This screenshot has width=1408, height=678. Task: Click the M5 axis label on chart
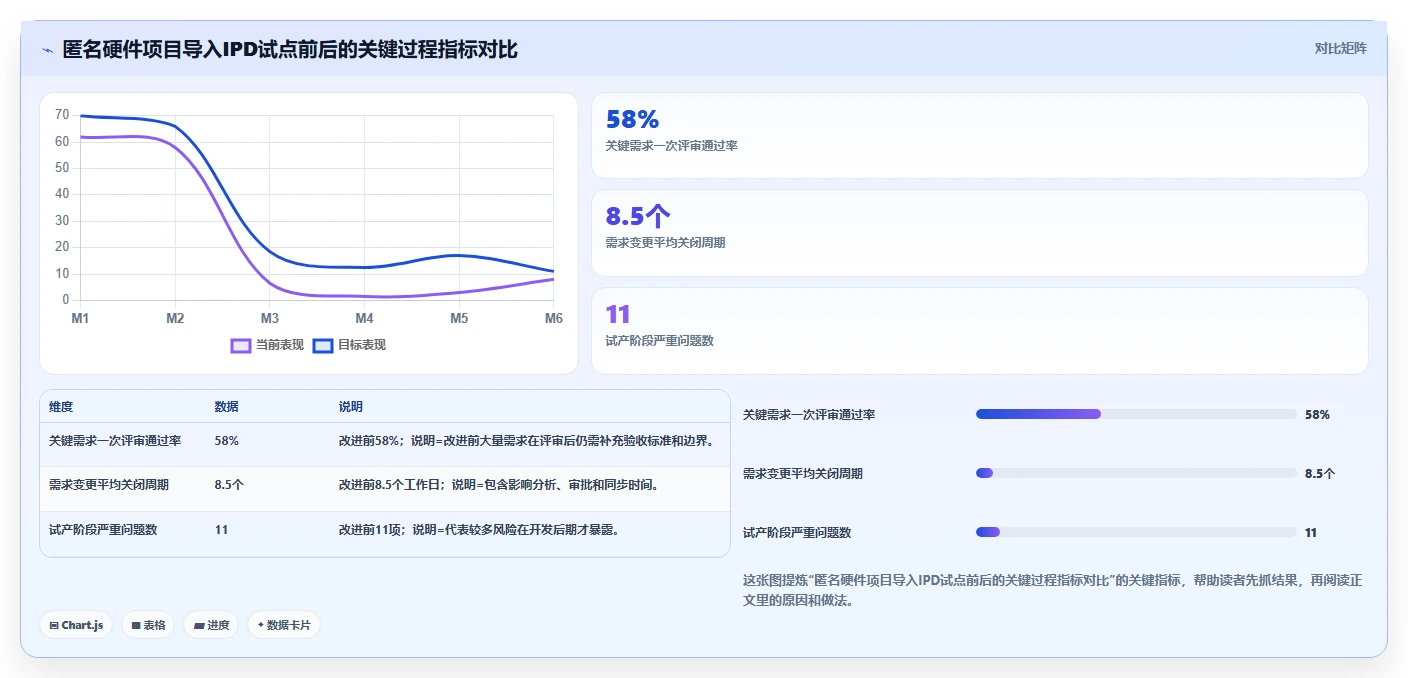(459, 318)
